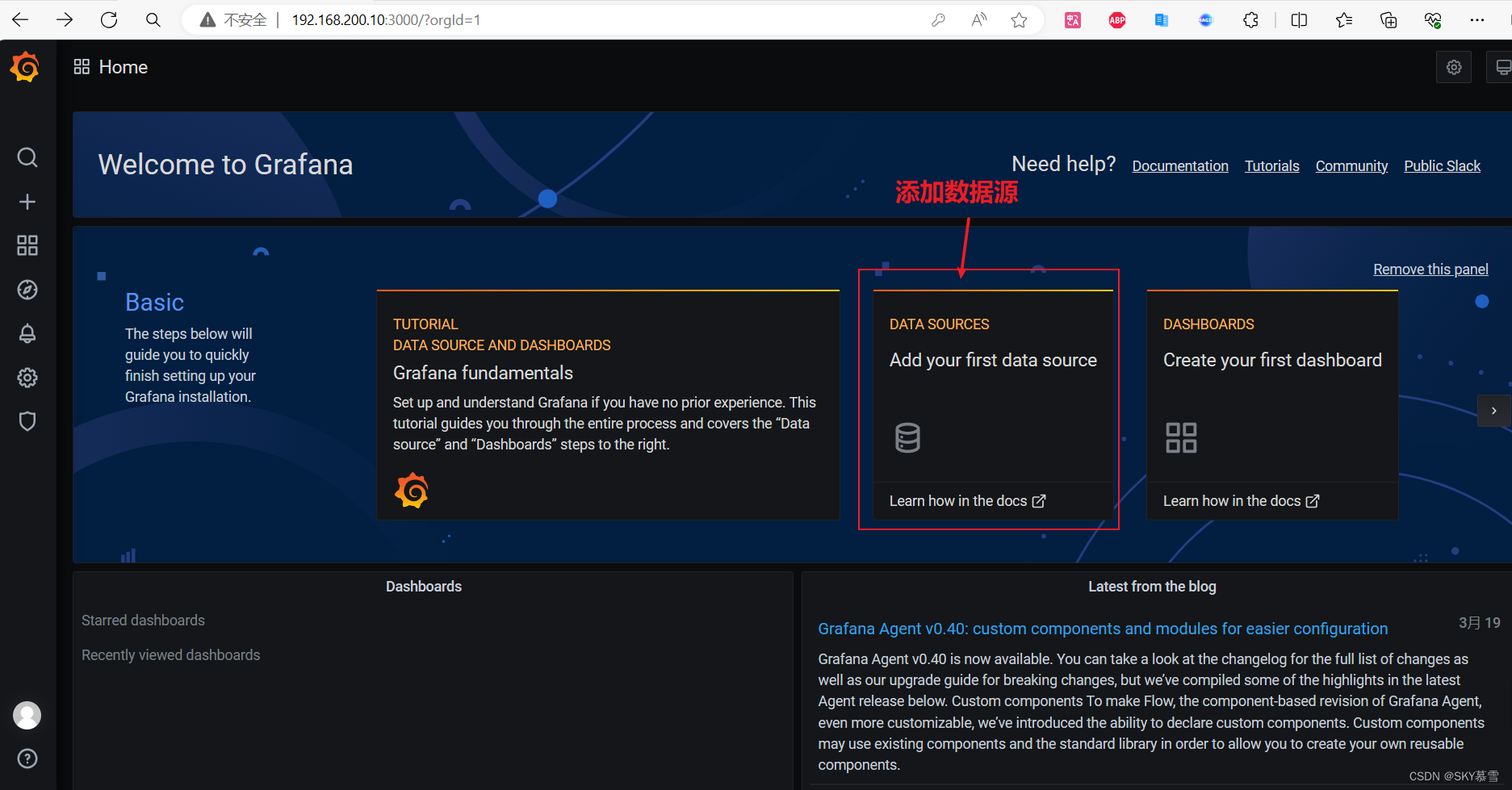Open the pink translate extension icon

pos(1073,20)
